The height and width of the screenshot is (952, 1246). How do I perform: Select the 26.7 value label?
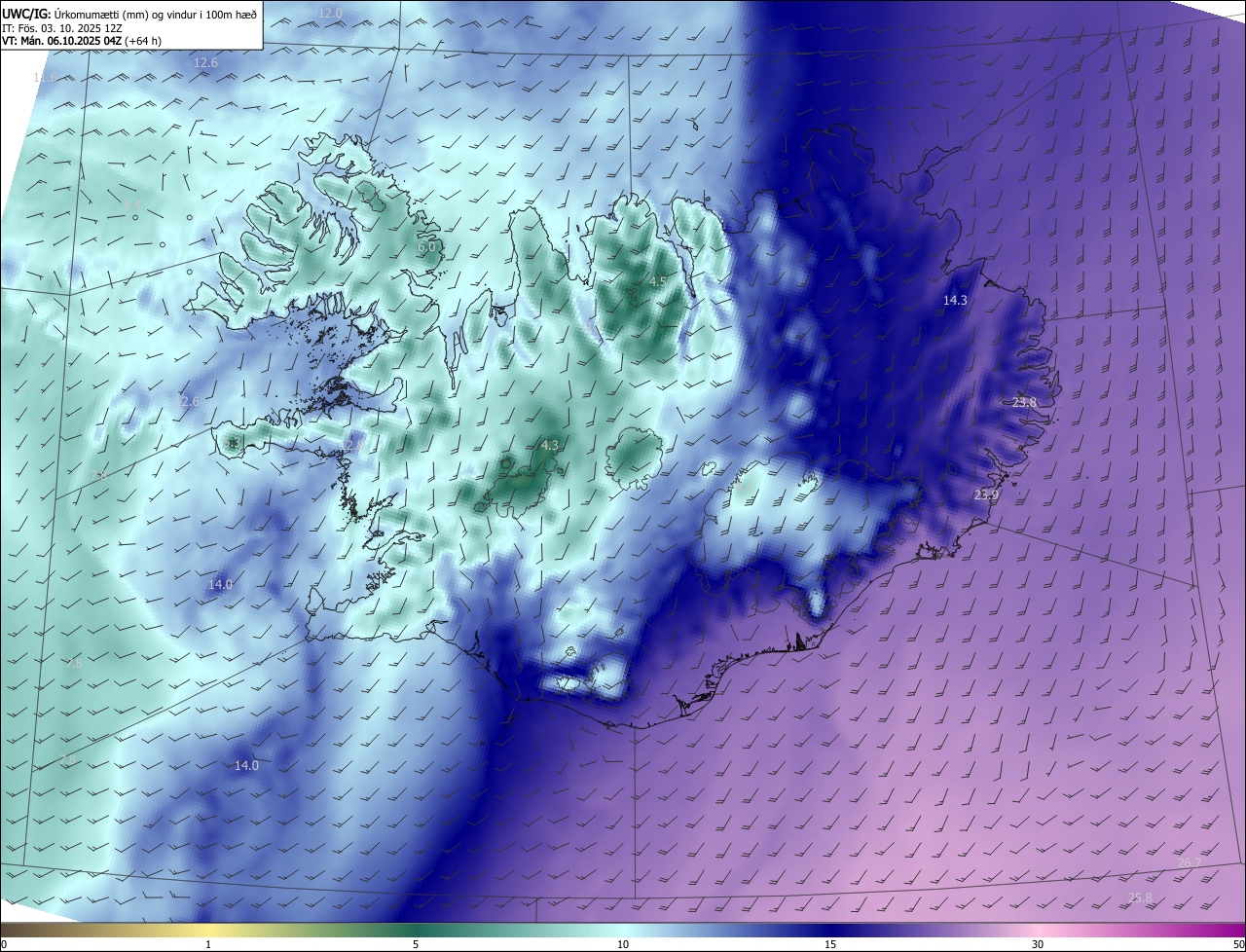point(1189,863)
